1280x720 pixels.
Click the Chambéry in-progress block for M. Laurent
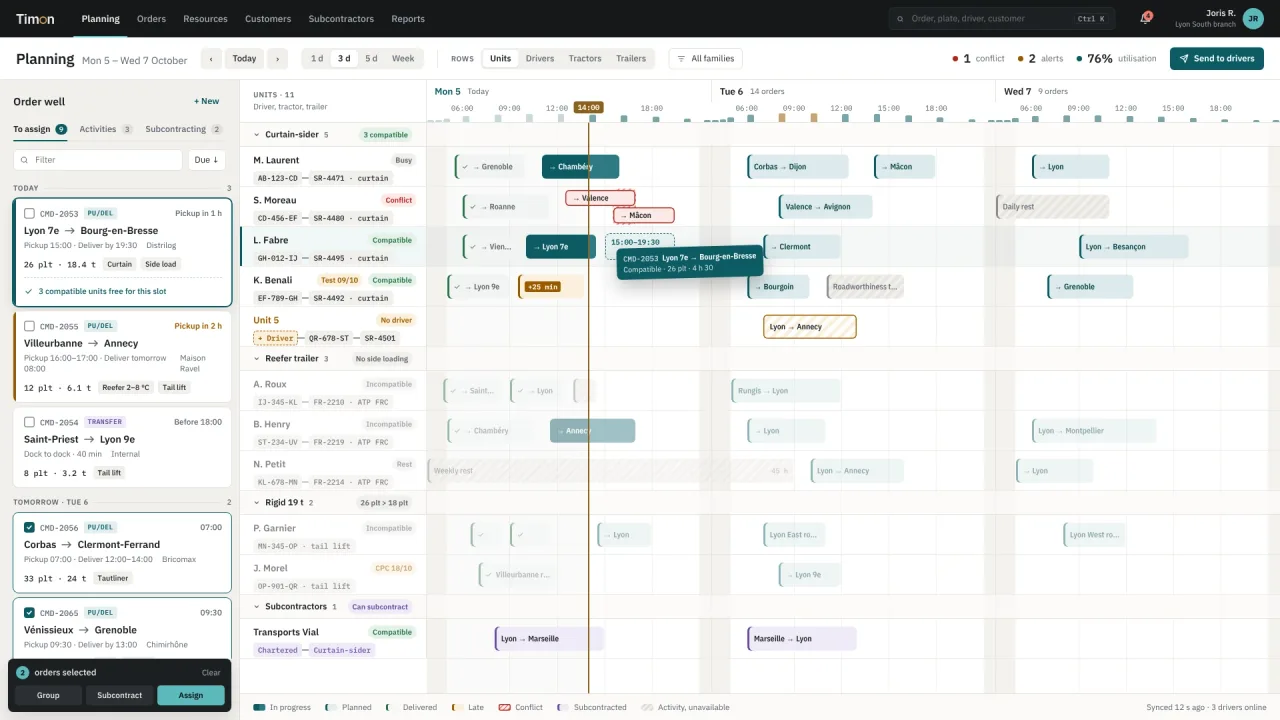coord(580,167)
